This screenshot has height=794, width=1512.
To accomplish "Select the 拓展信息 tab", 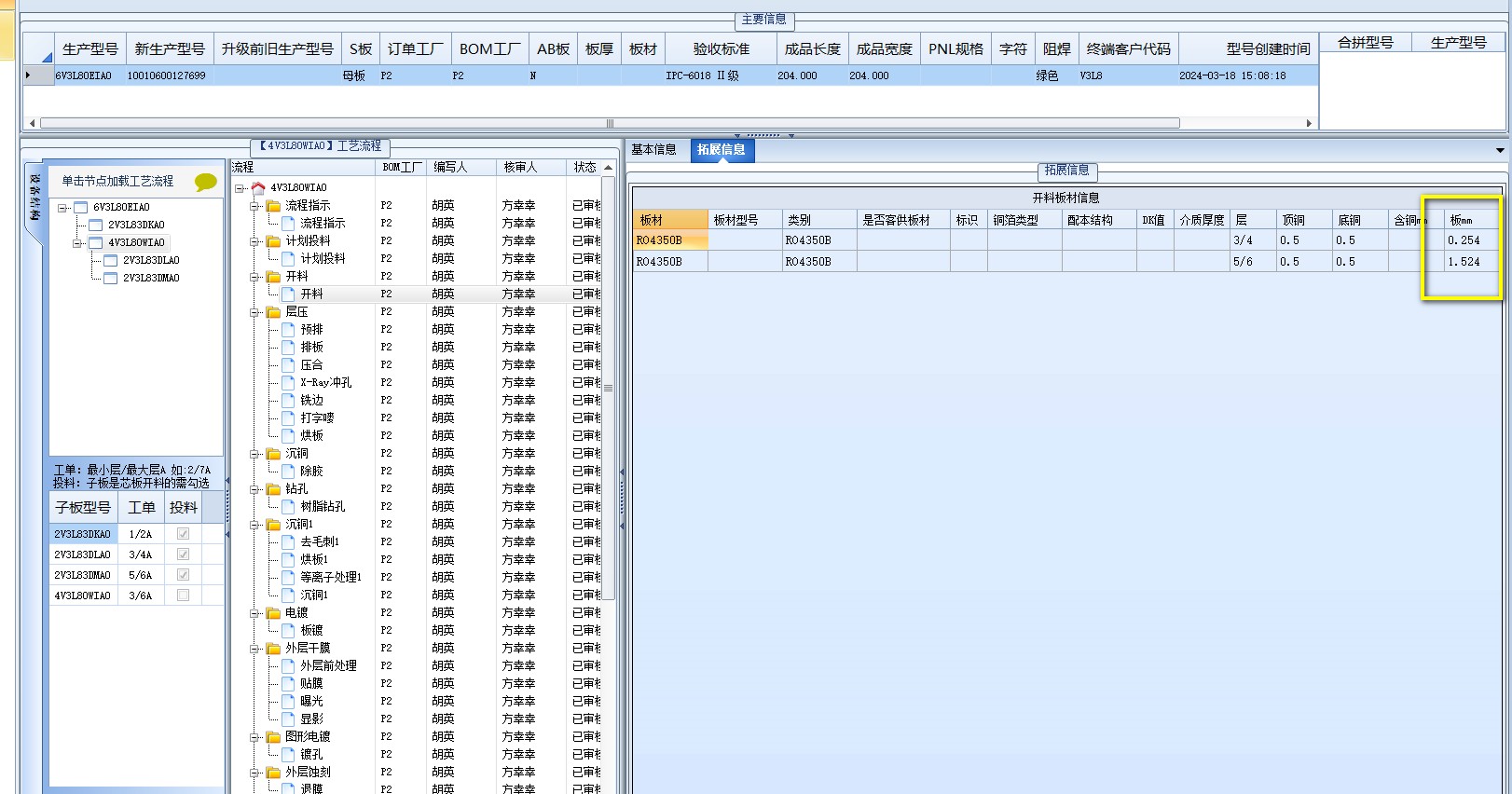I will 722,149.
